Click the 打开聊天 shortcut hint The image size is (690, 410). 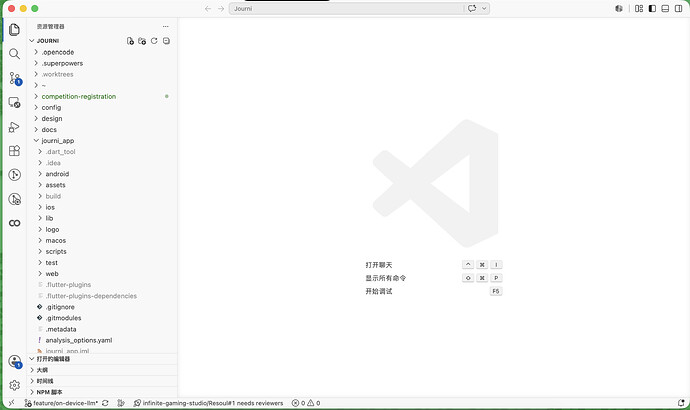click(379, 265)
